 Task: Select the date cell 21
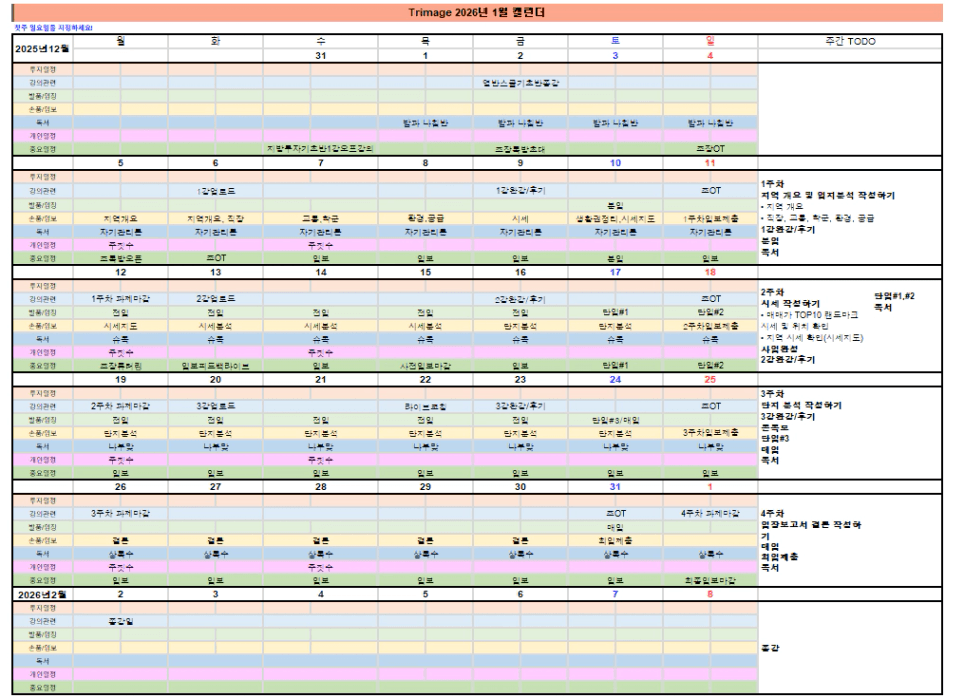321,379
